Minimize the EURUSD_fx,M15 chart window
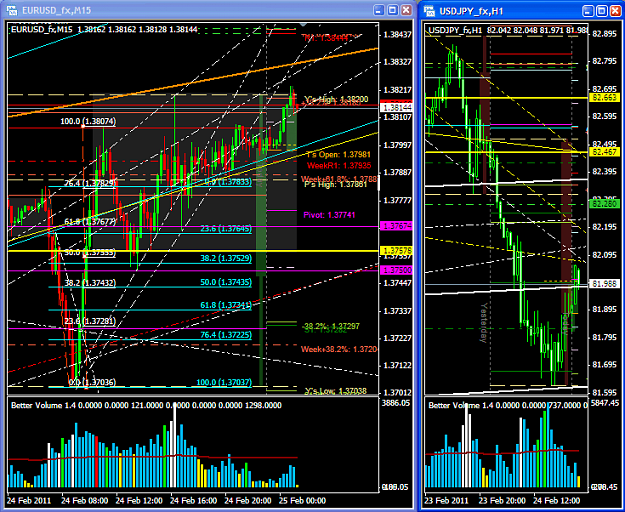Viewport: 625px width, 512px height. (379, 10)
